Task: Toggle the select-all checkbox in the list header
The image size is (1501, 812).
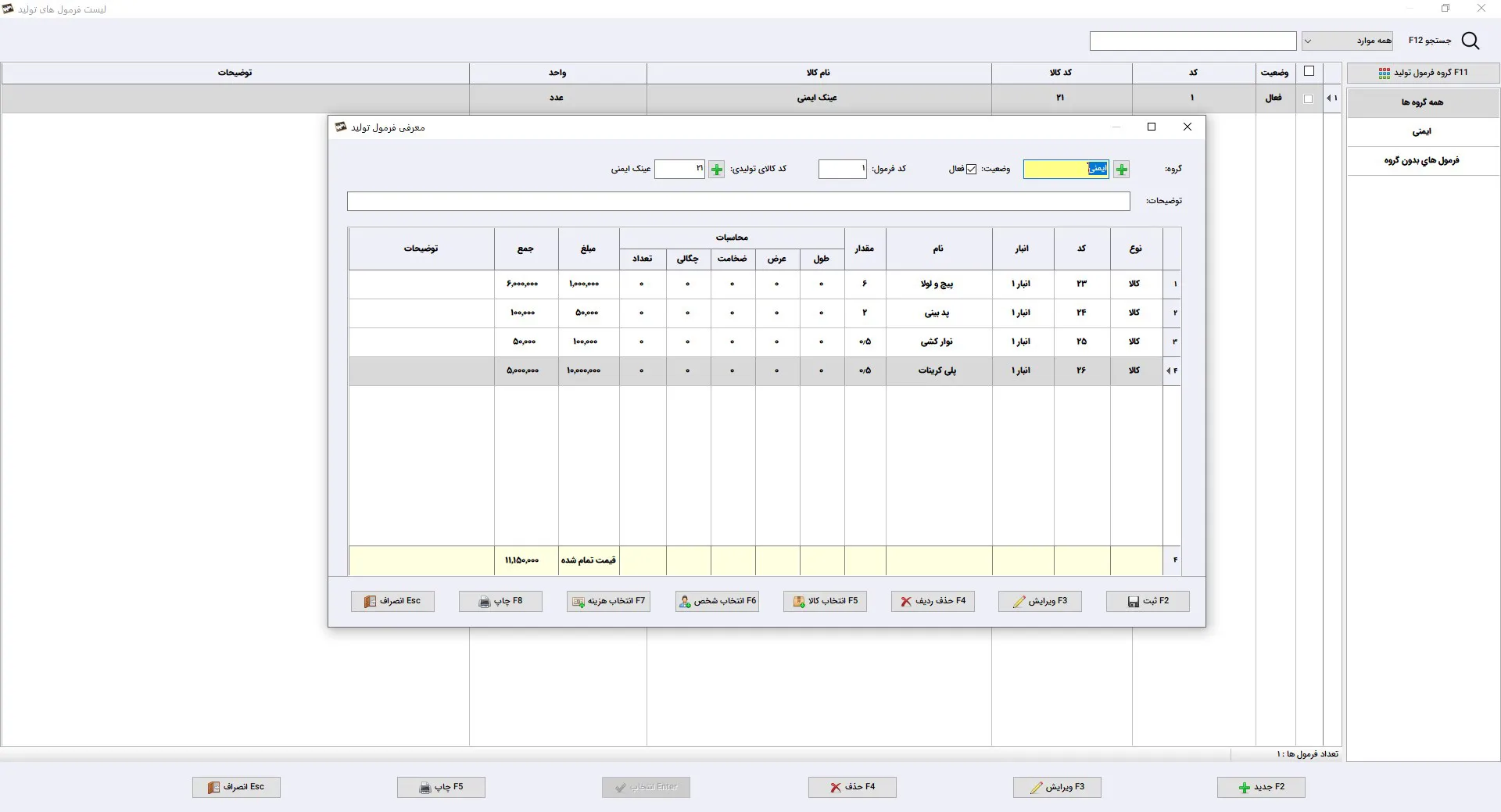Action: pyautogui.click(x=1309, y=71)
